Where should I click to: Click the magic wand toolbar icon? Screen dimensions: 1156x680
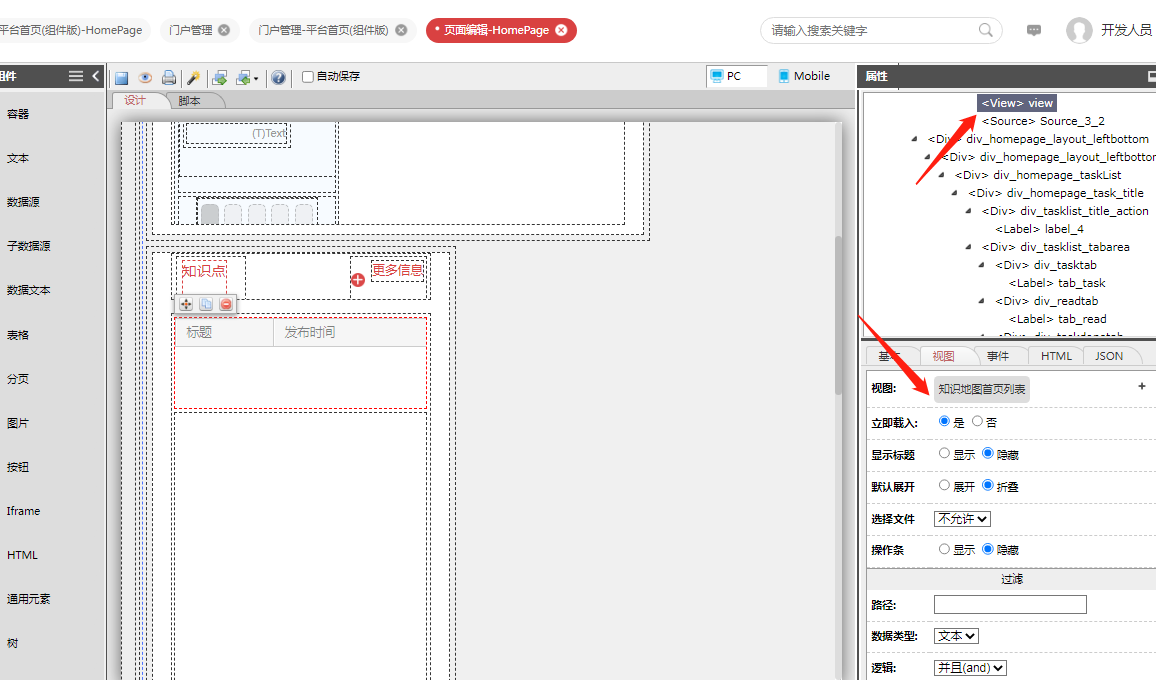point(193,77)
